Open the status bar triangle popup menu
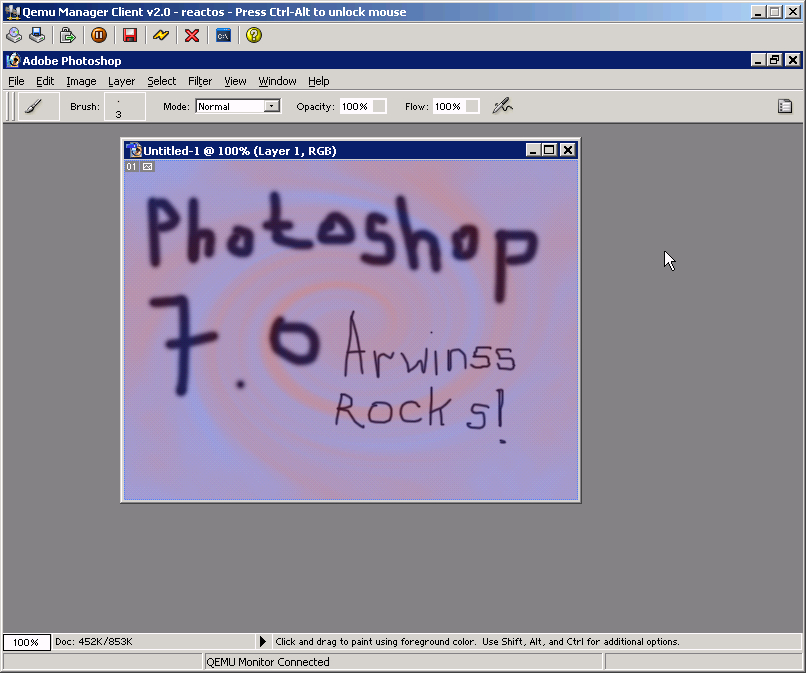Screen dimensions: 806x673 [262, 642]
